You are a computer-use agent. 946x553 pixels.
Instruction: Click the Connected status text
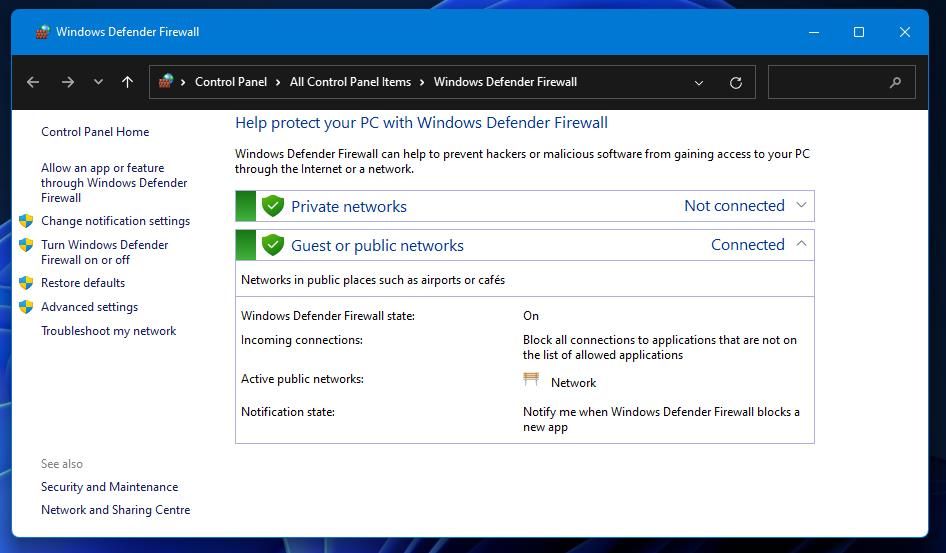[x=748, y=245]
